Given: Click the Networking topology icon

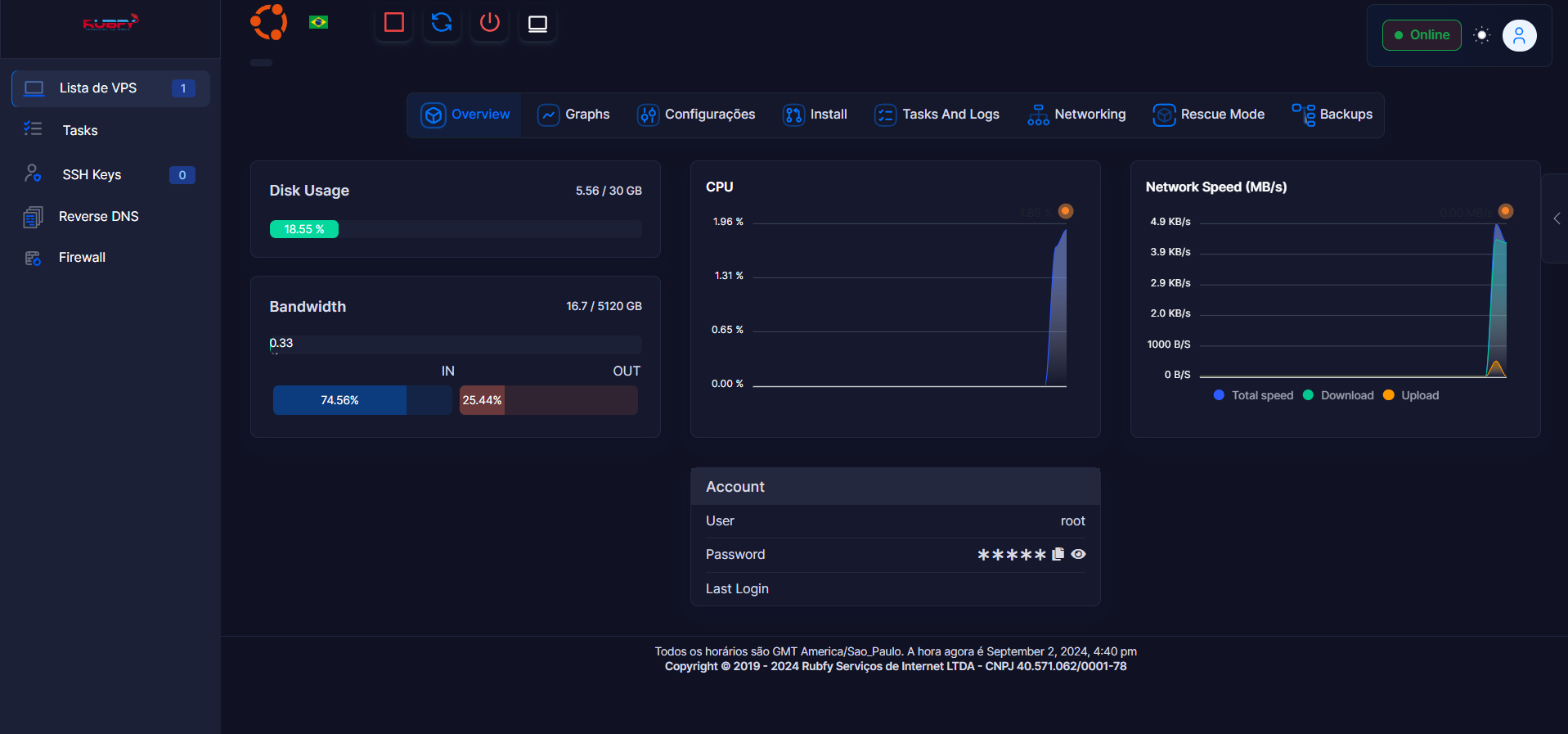Looking at the screenshot, I should click(1038, 115).
